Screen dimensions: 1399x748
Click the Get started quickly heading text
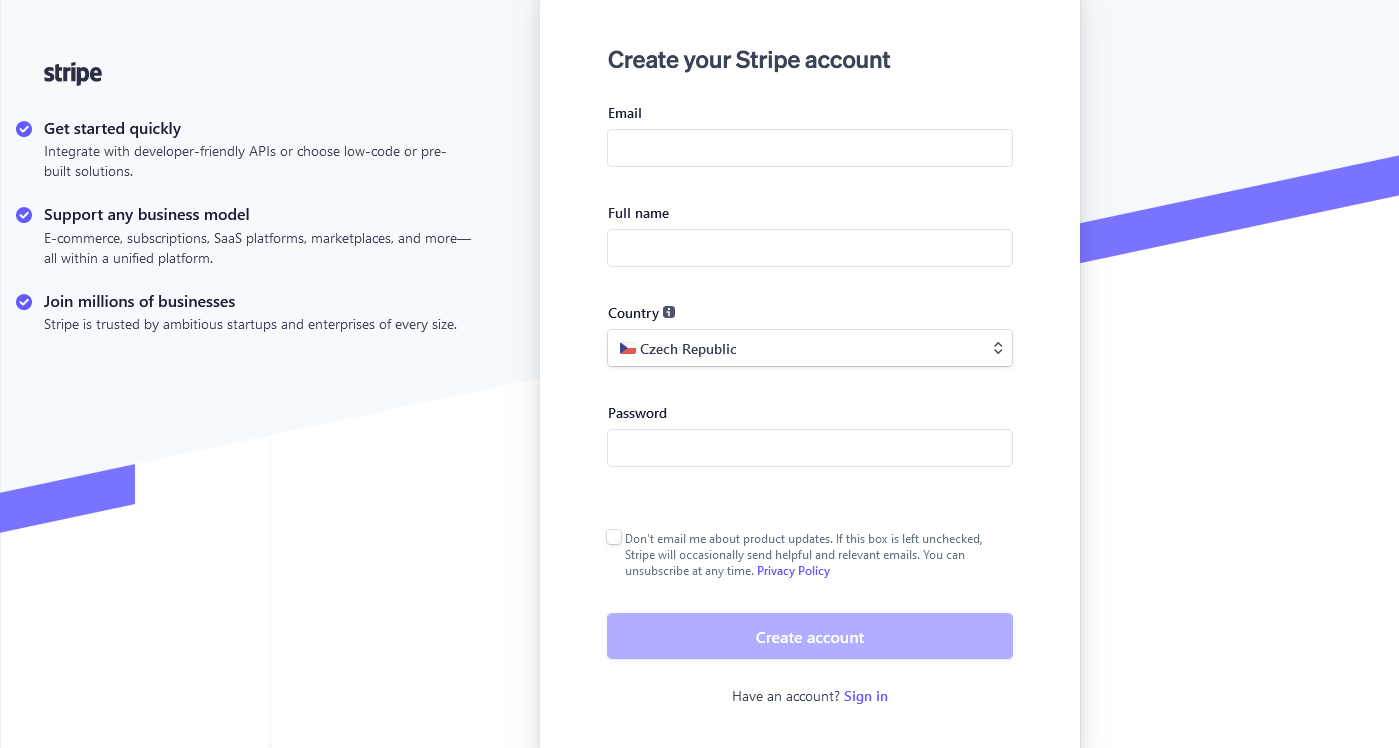112,128
